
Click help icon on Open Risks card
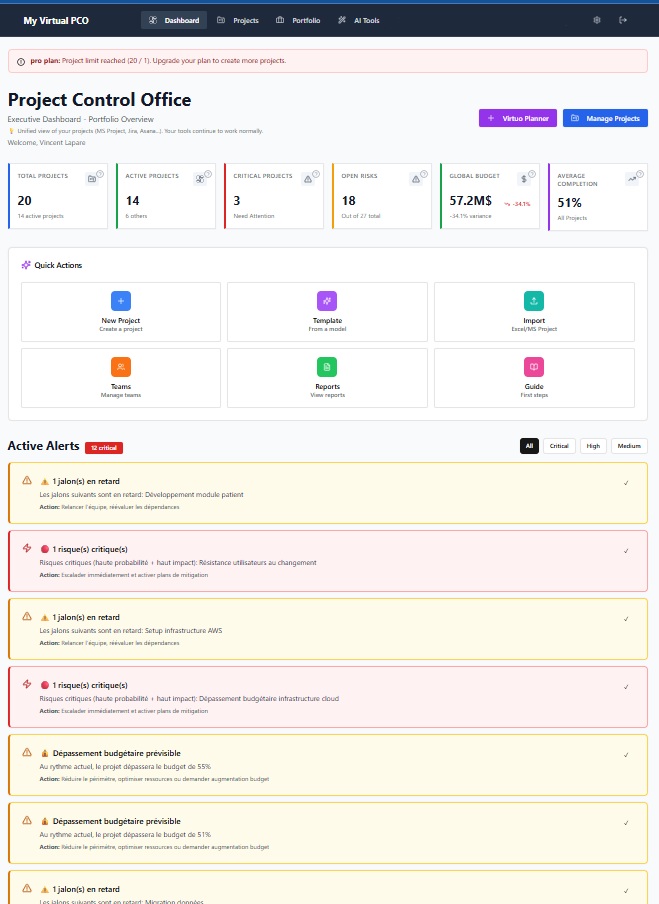pyautogui.click(x=424, y=174)
